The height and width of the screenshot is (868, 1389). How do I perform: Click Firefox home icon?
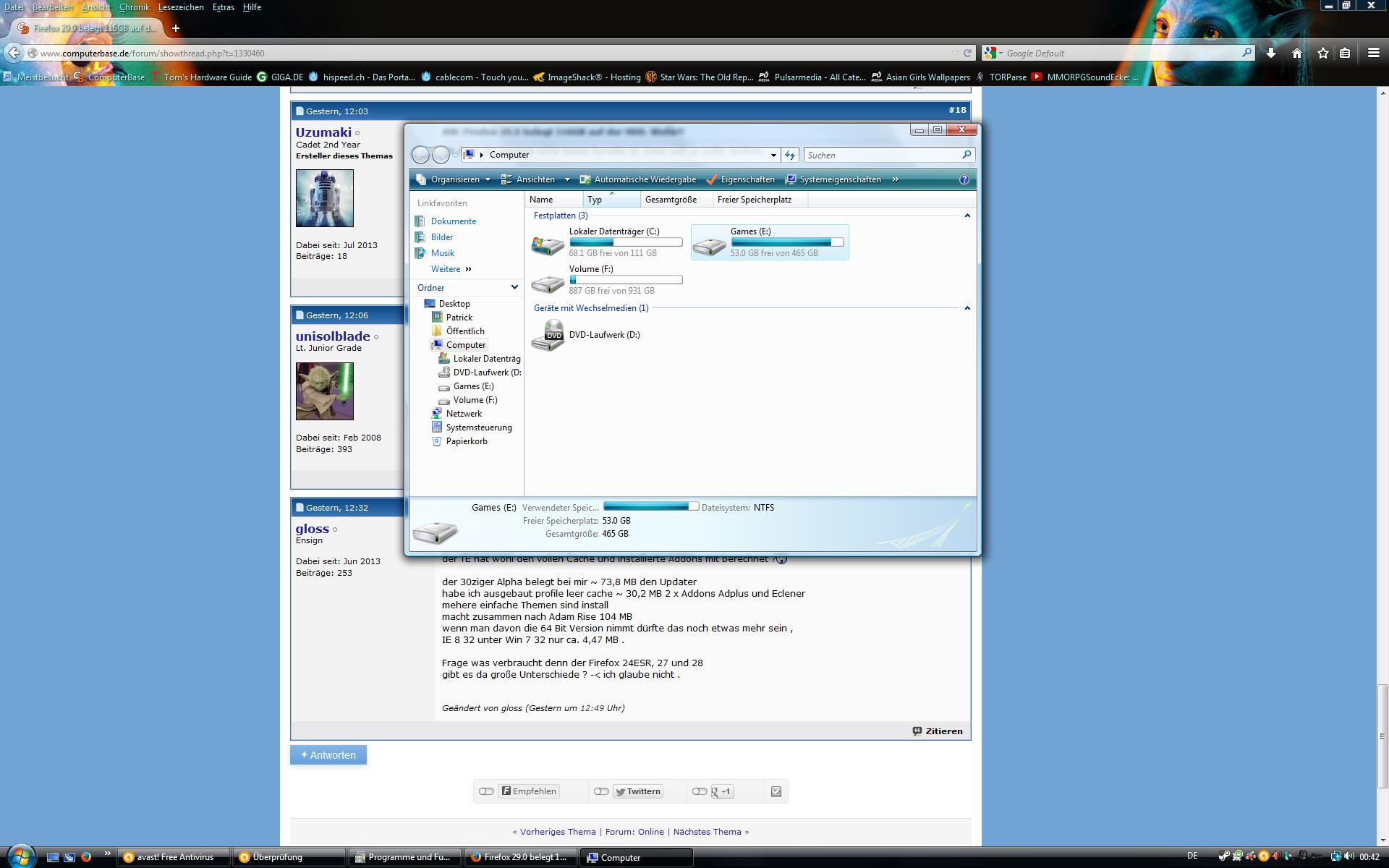[x=1297, y=53]
